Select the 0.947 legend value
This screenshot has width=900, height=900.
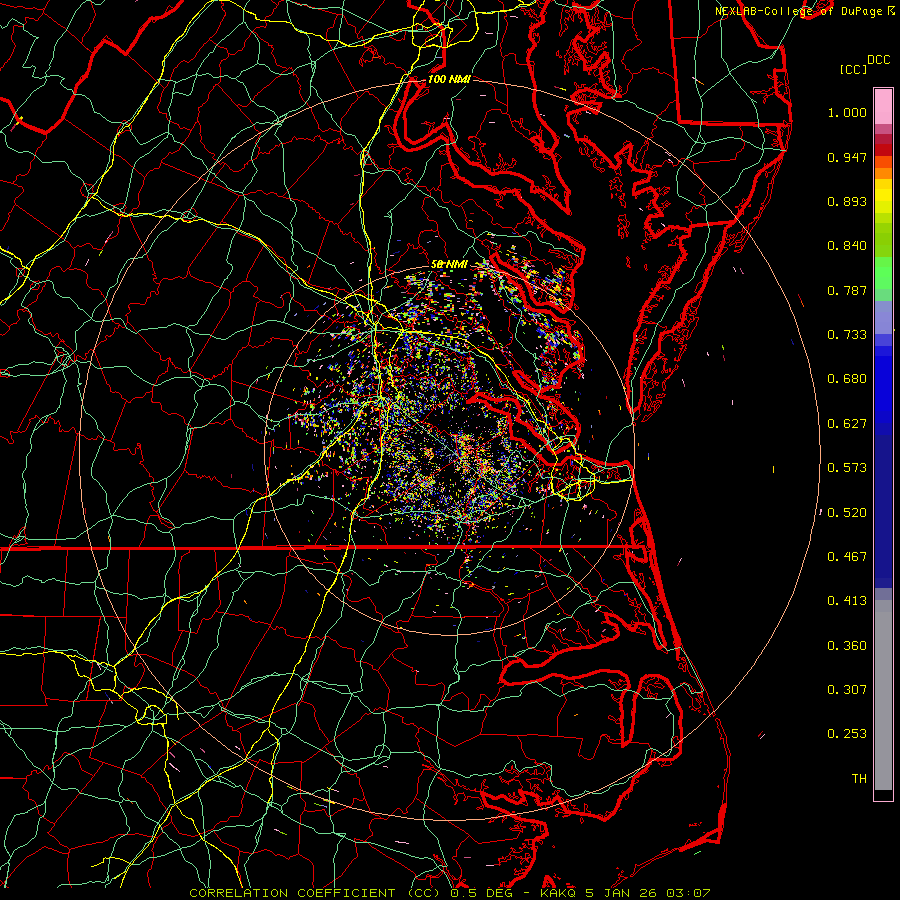(847, 158)
